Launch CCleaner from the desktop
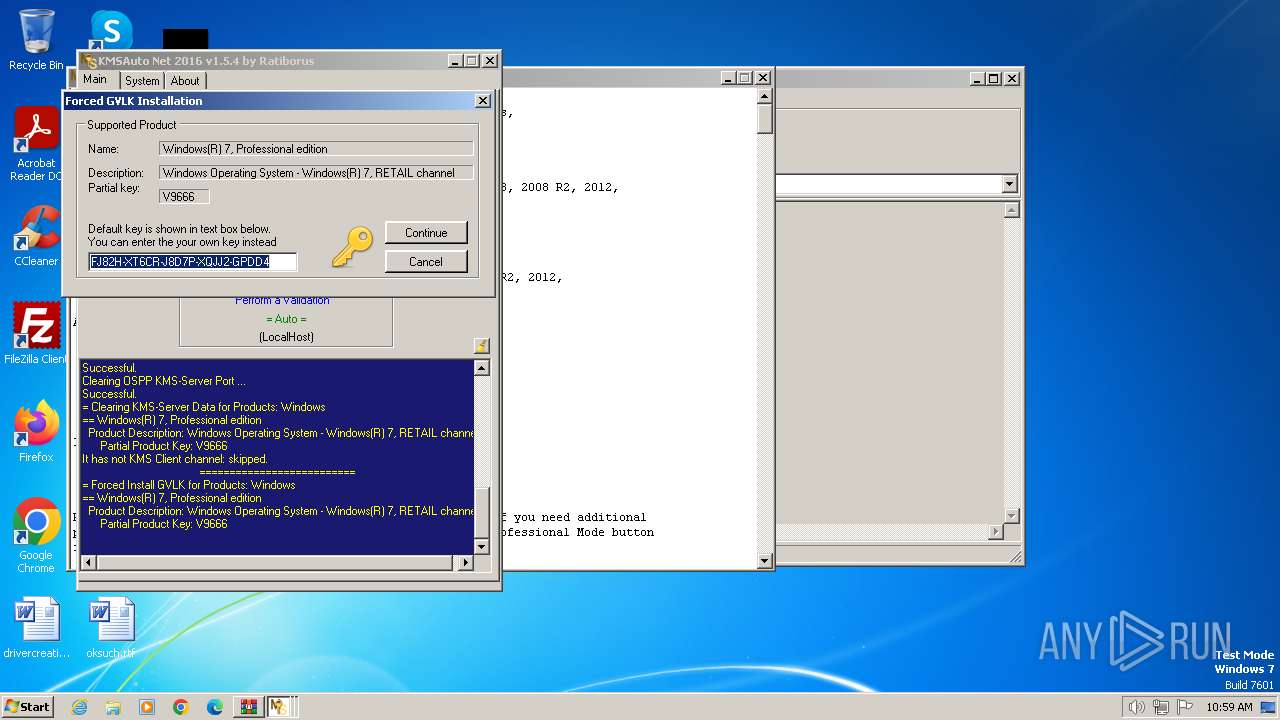The width and height of the screenshot is (1280, 720). [36, 236]
